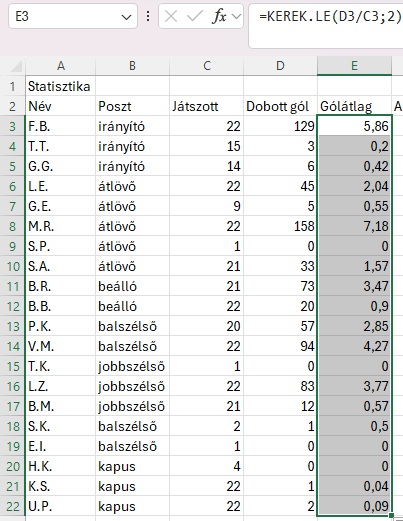The height and width of the screenshot is (521, 403).
Task: Click played value 4 for H.K.
Action: coord(207,466)
